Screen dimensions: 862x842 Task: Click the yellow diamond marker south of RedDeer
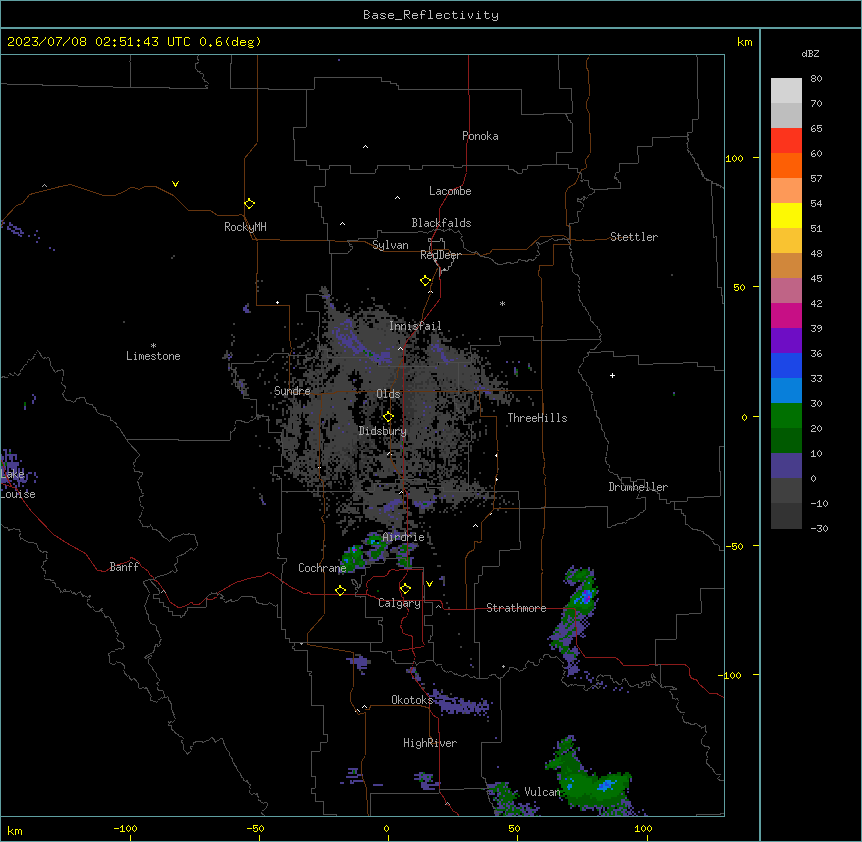click(425, 281)
